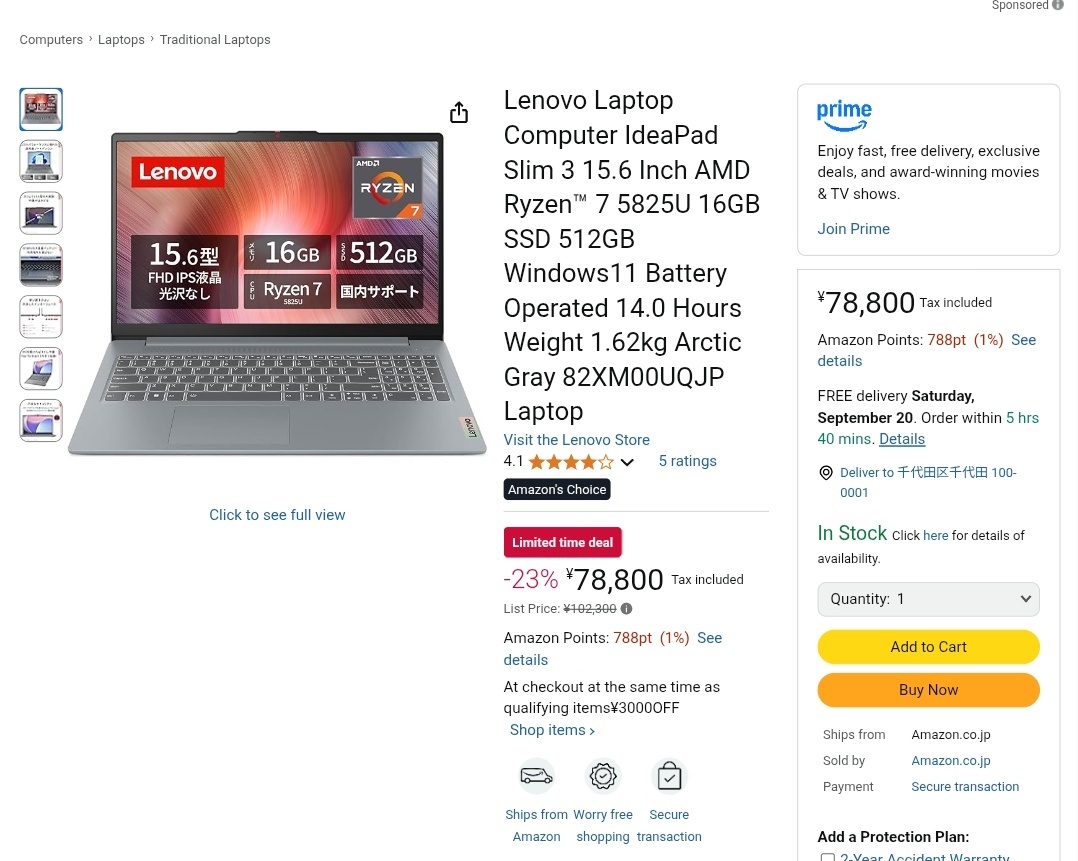Open the Quantity dropdown
1078x861 pixels.
tap(928, 599)
